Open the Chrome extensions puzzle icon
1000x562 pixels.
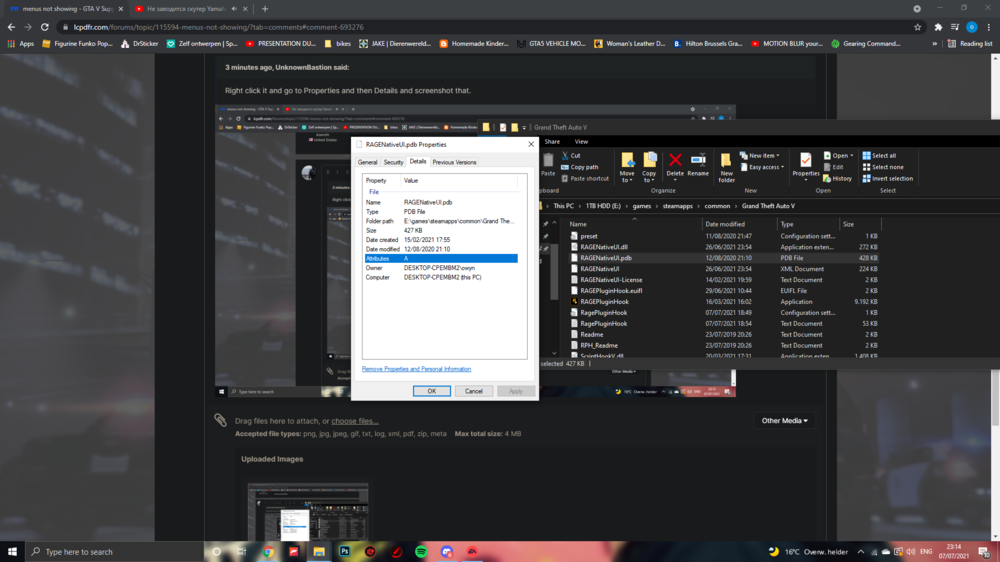938,27
